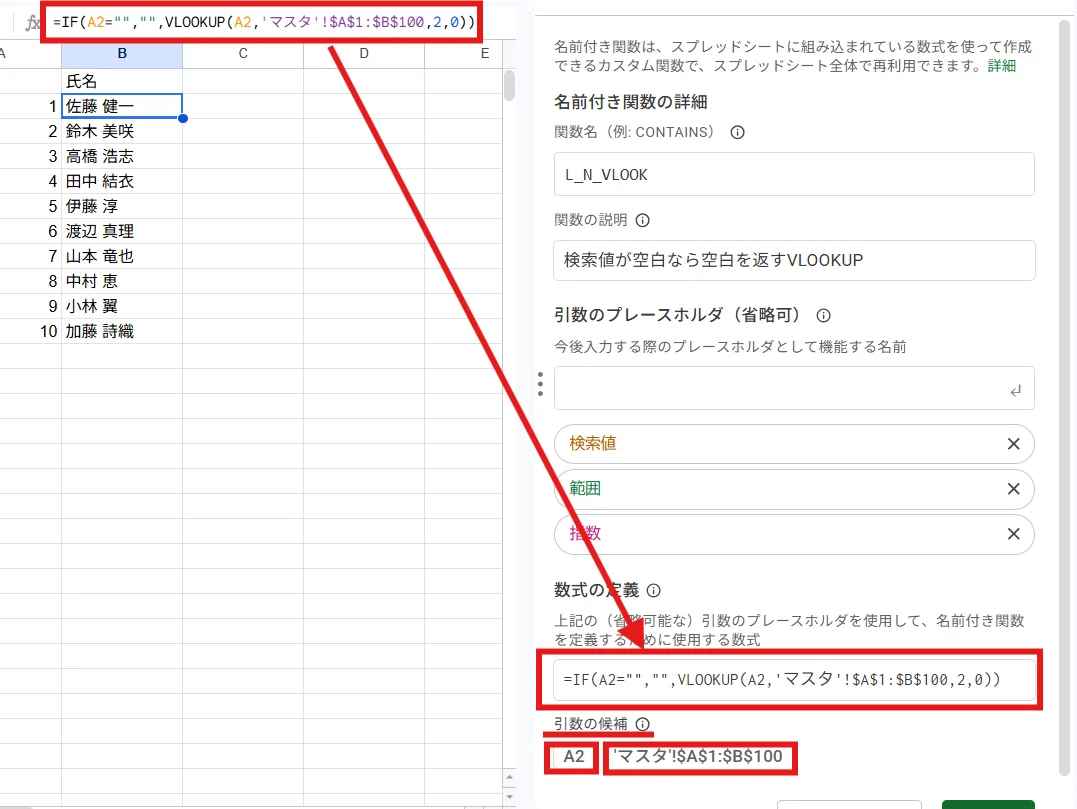Remove the 指数 argument placeholder
Image resolution: width=1077 pixels, height=809 pixels.
coord(1013,534)
